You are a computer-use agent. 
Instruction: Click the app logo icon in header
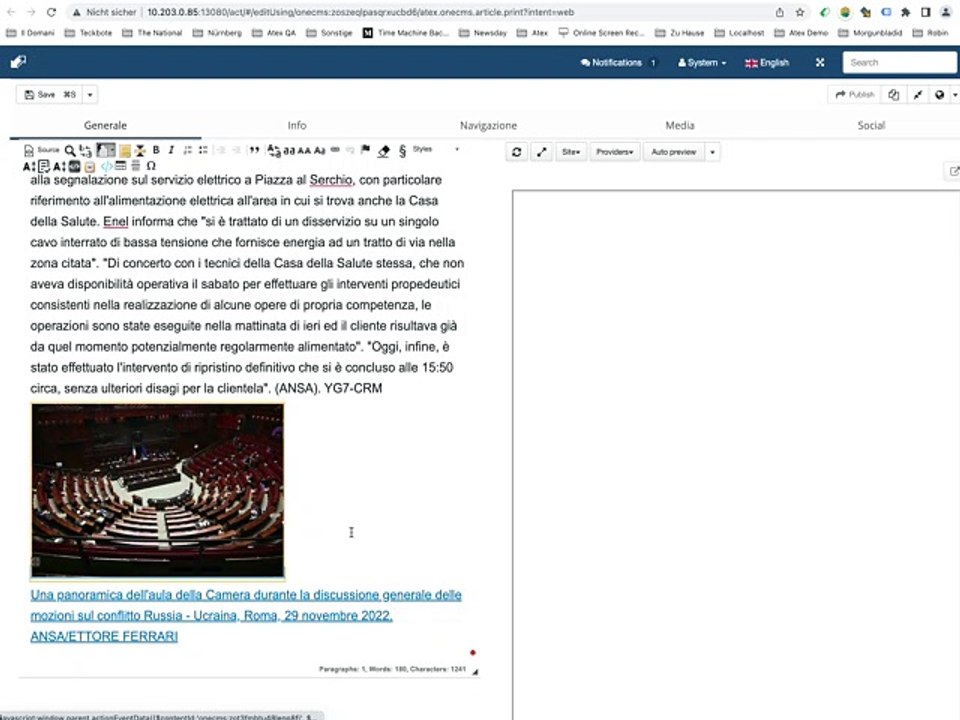tap(18, 62)
